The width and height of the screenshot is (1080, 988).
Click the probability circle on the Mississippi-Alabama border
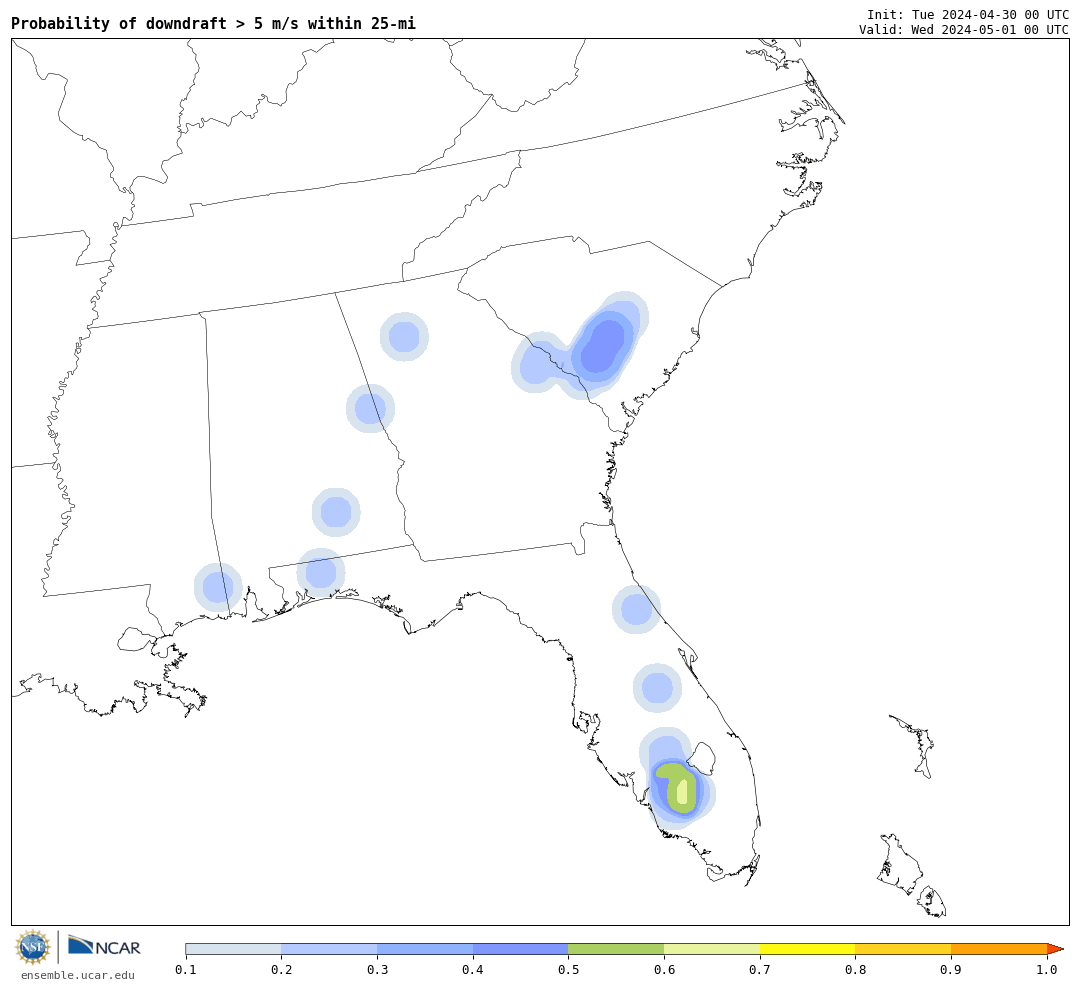(218, 587)
